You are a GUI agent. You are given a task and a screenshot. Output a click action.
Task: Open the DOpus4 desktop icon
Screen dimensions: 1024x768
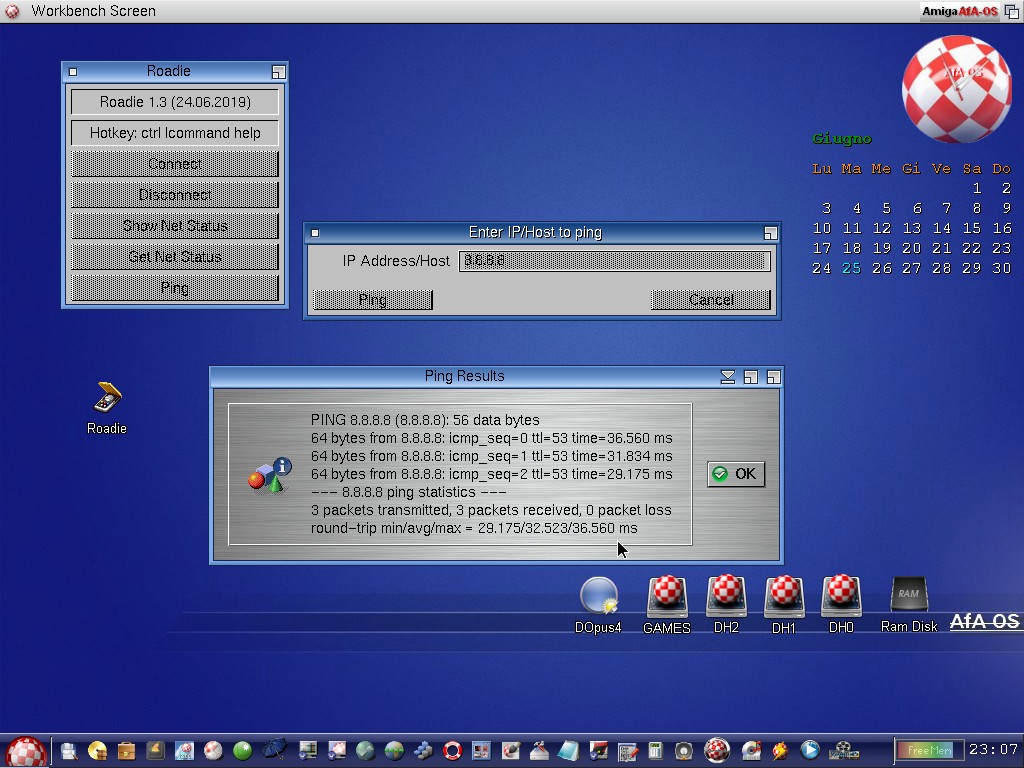pyautogui.click(x=598, y=596)
